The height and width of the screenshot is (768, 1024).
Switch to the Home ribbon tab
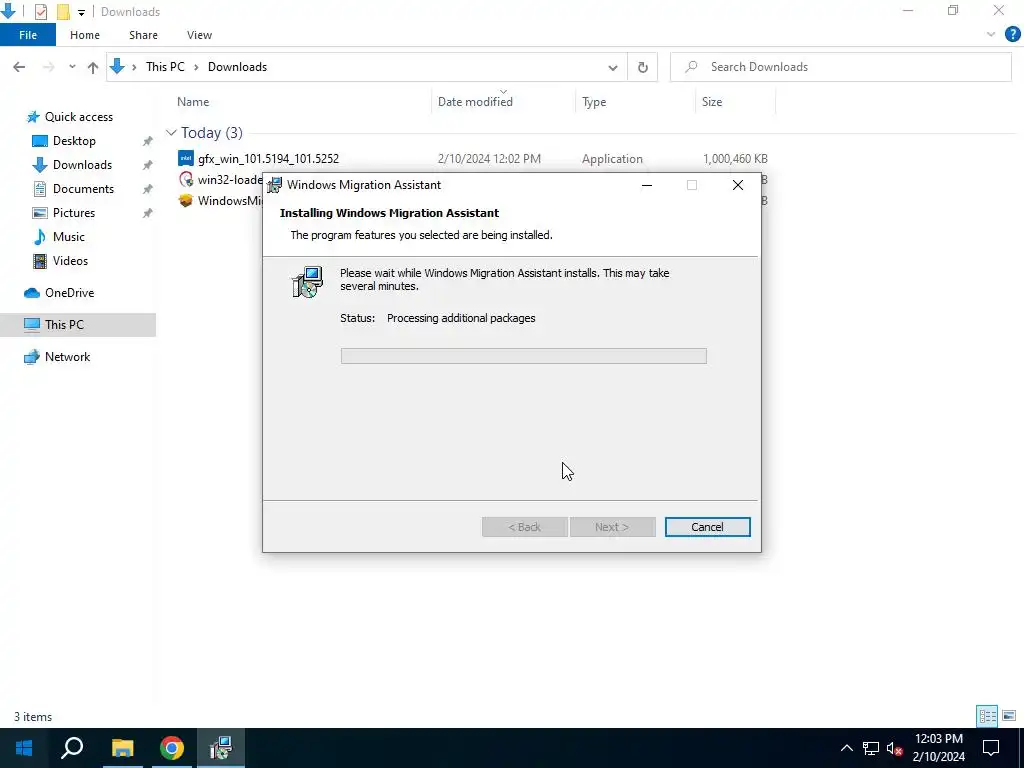[x=85, y=35]
